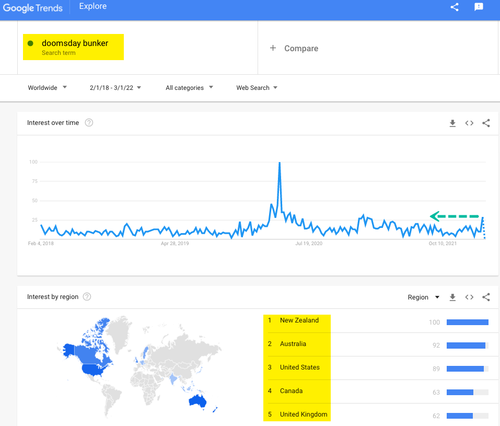
Task: Share the Interest over time chart
Action: [x=486, y=123]
